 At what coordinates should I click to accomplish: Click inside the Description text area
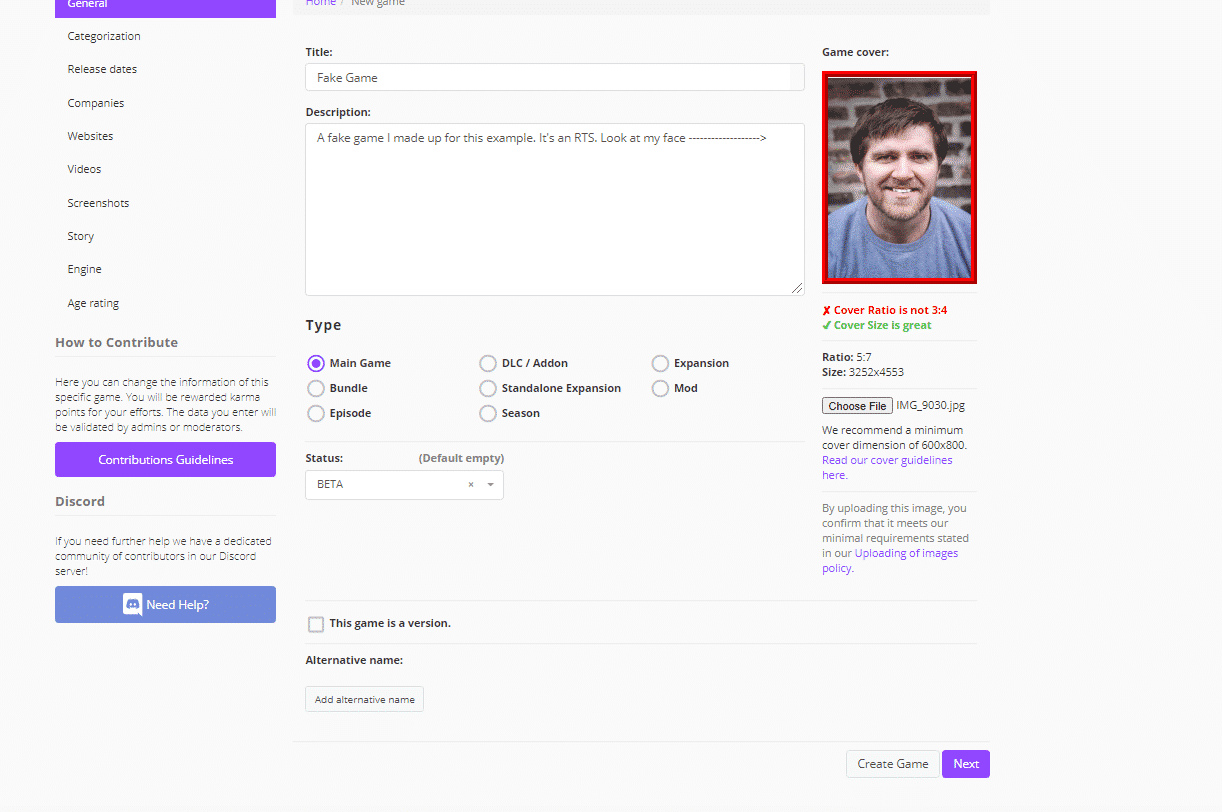point(554,209)
